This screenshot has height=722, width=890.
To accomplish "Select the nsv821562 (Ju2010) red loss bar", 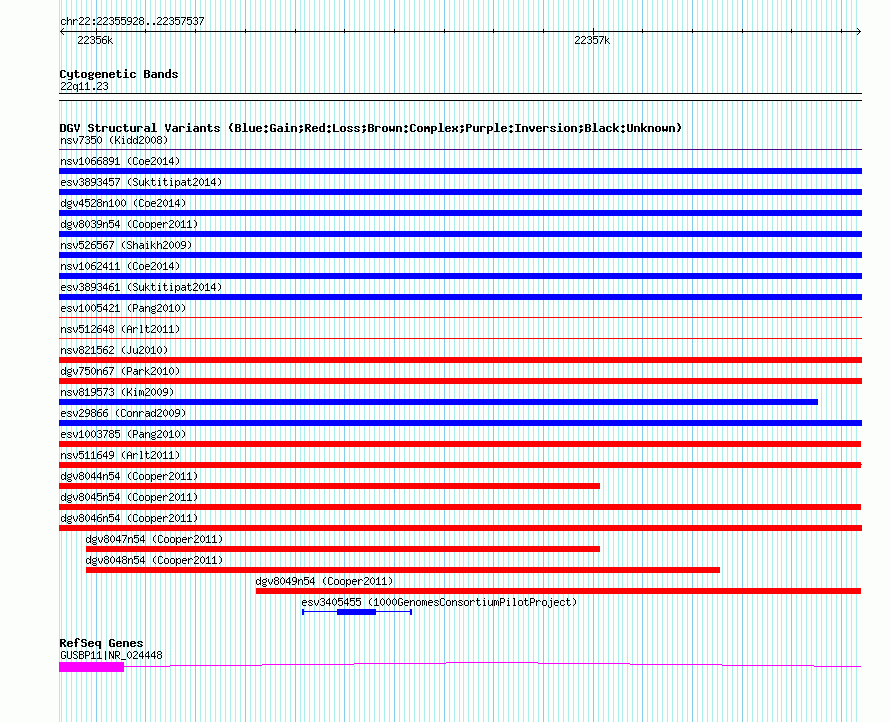I will (x=460, y=360).
